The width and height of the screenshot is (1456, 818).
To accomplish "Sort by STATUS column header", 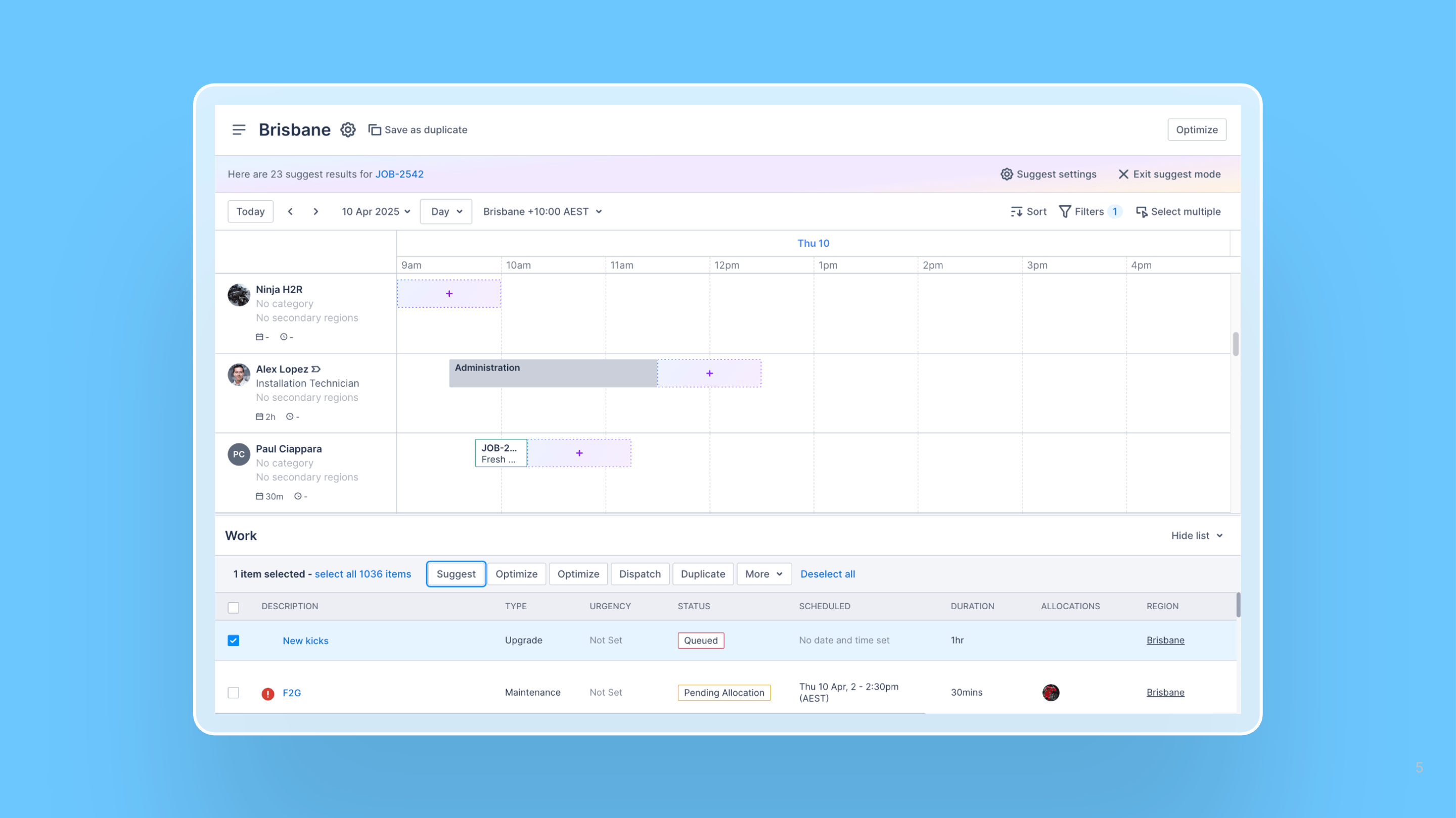I will click(694, 606).
